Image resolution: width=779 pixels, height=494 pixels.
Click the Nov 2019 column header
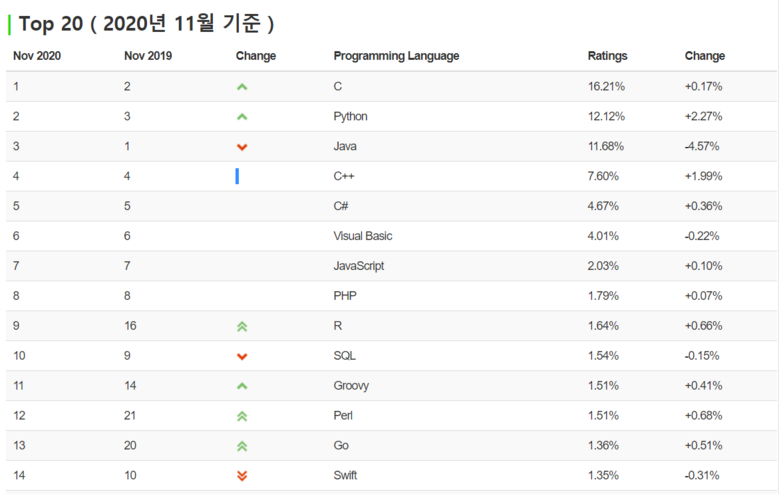(148, 56)
